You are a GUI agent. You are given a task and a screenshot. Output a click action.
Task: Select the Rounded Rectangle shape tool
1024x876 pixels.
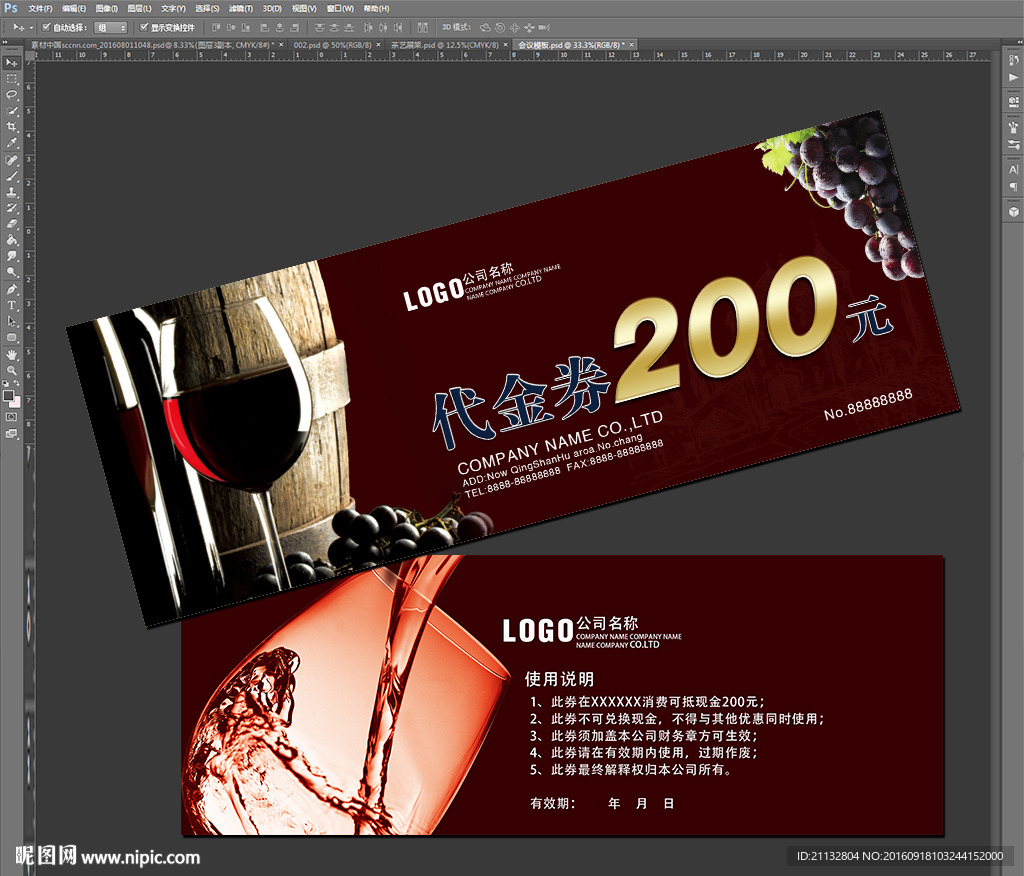pos(12,337)
